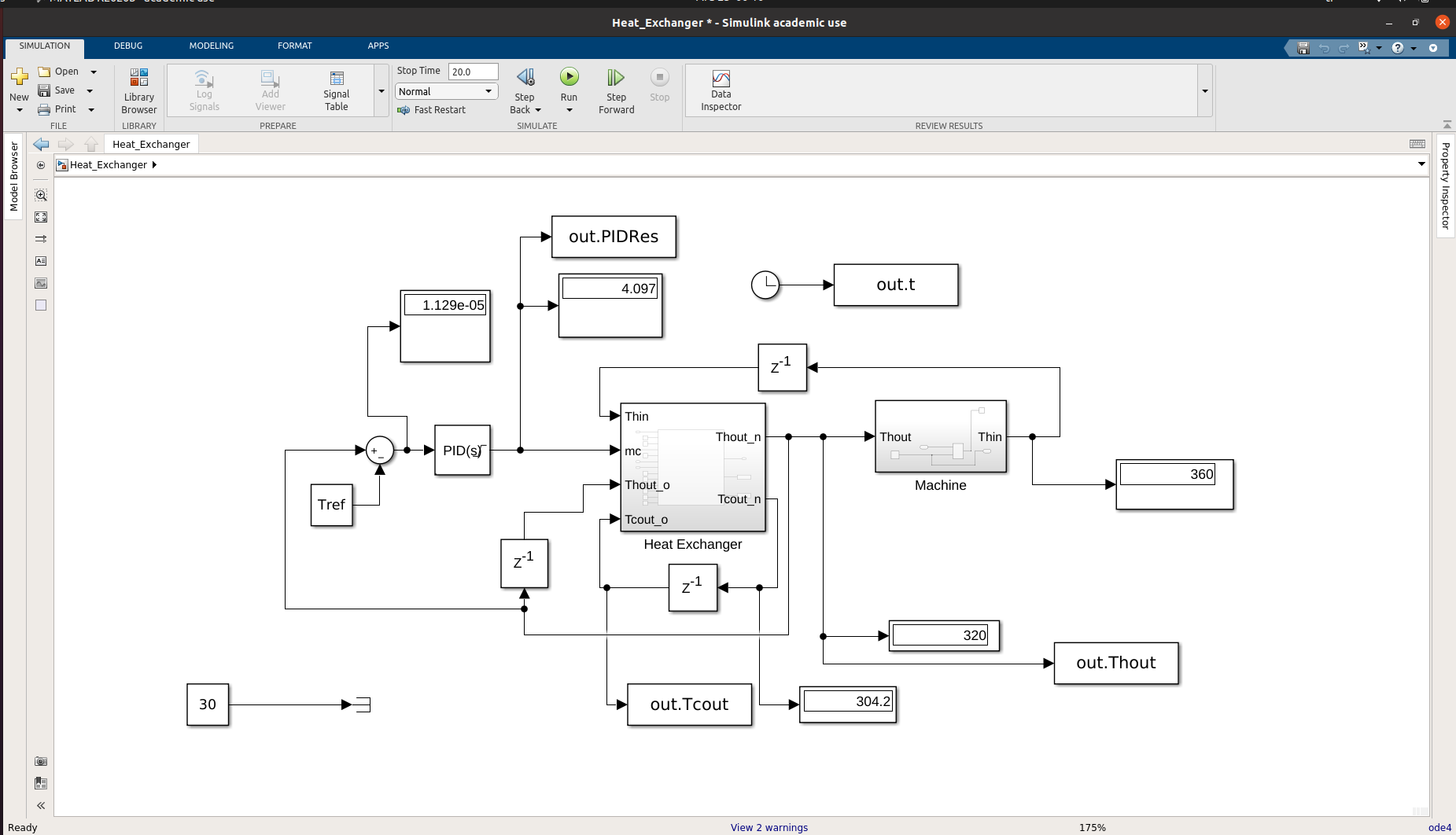Toggle the Model Browser side panel
Viewport: 1456px width, 835px height.
coord(13,176)
